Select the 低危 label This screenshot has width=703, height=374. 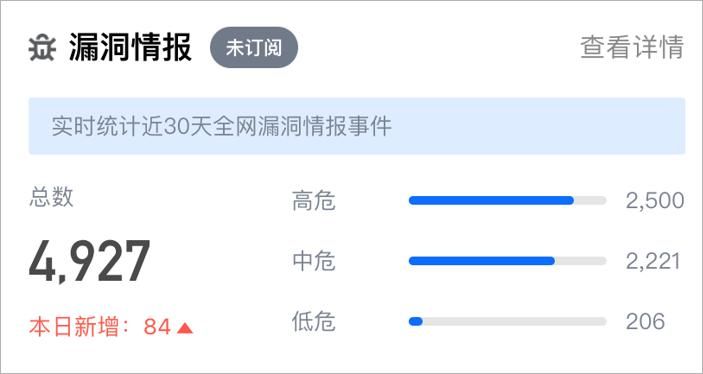[x=313, y=322]
